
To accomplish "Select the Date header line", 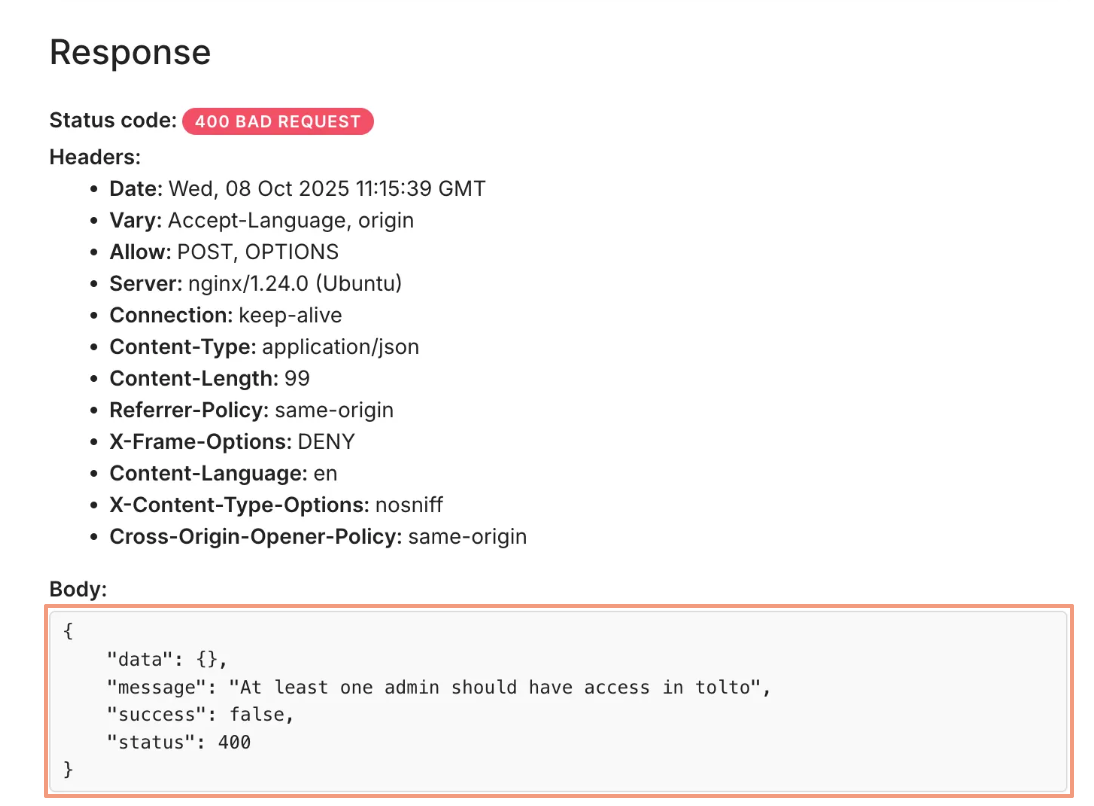I will [x=297, y=189].
